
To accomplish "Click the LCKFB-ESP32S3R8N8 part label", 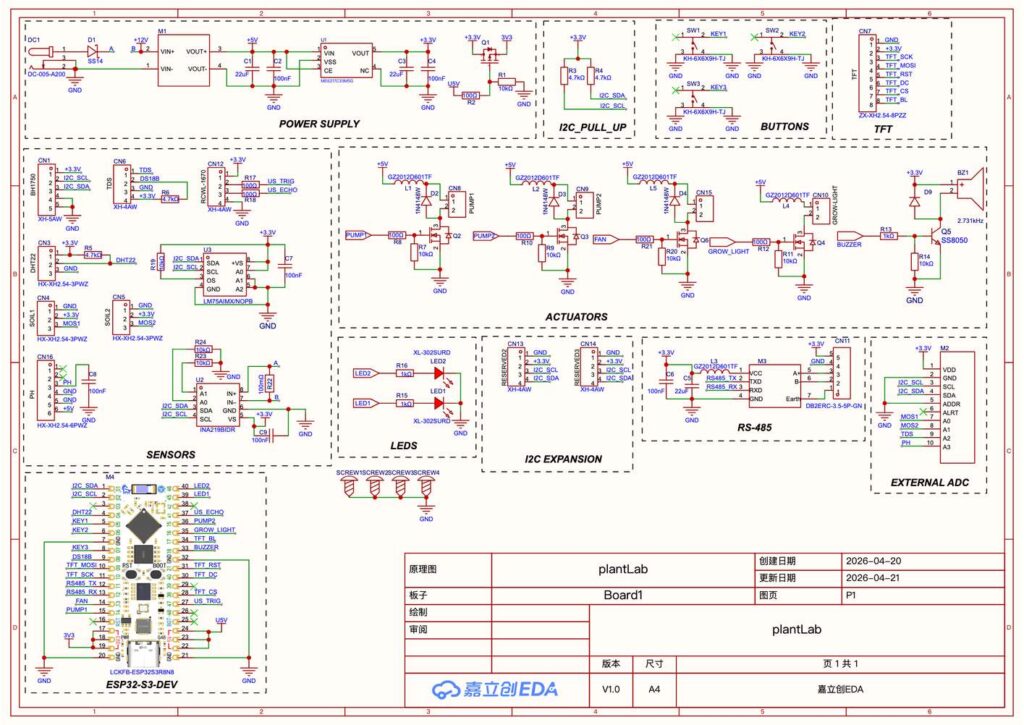I will pos(142,671).
